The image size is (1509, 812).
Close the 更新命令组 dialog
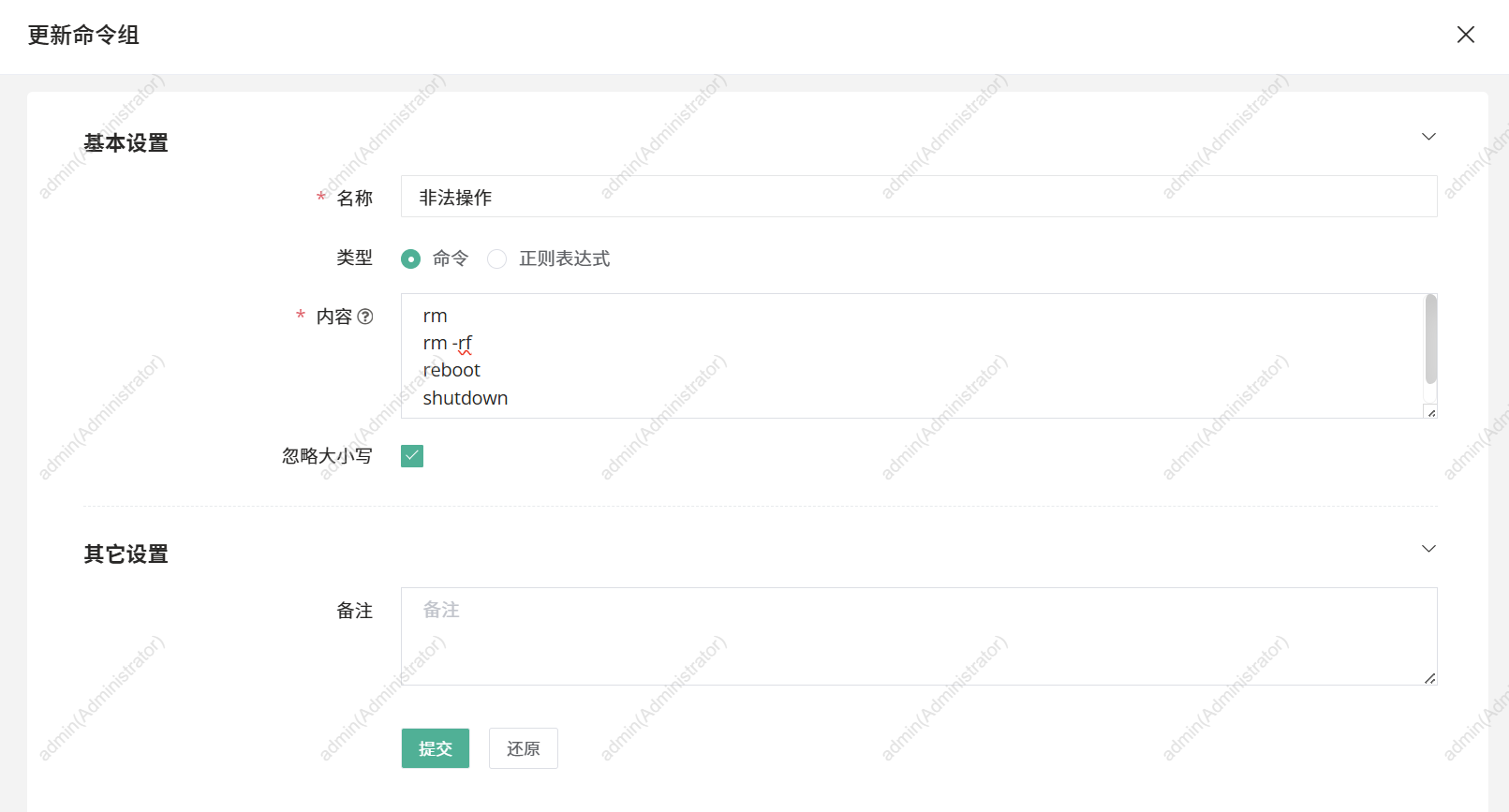point(1465,35)
